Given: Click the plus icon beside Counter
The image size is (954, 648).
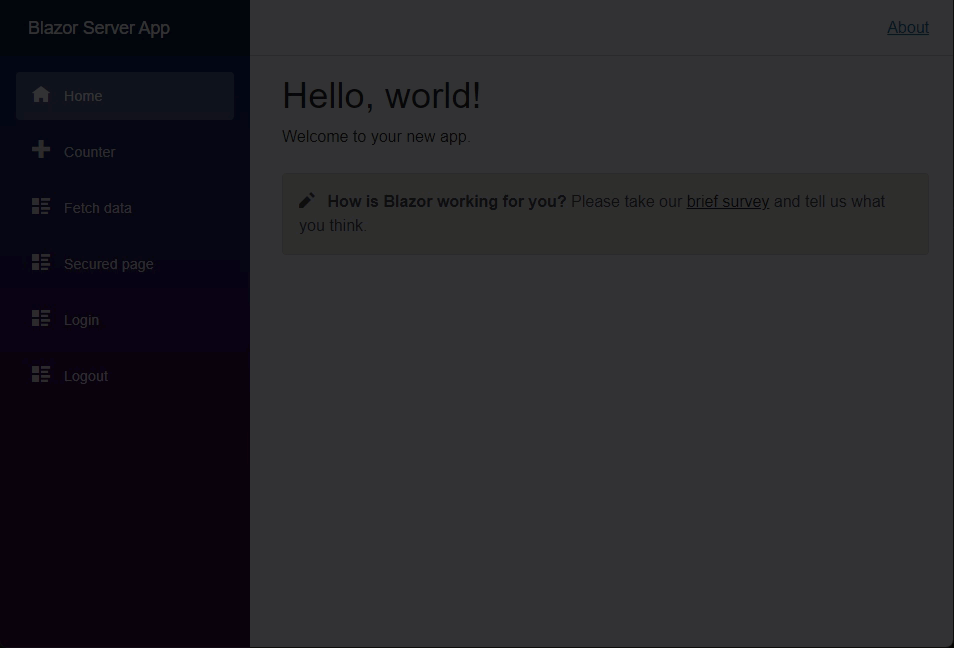Looking at the screenshot, I should [x=41, y=149].
